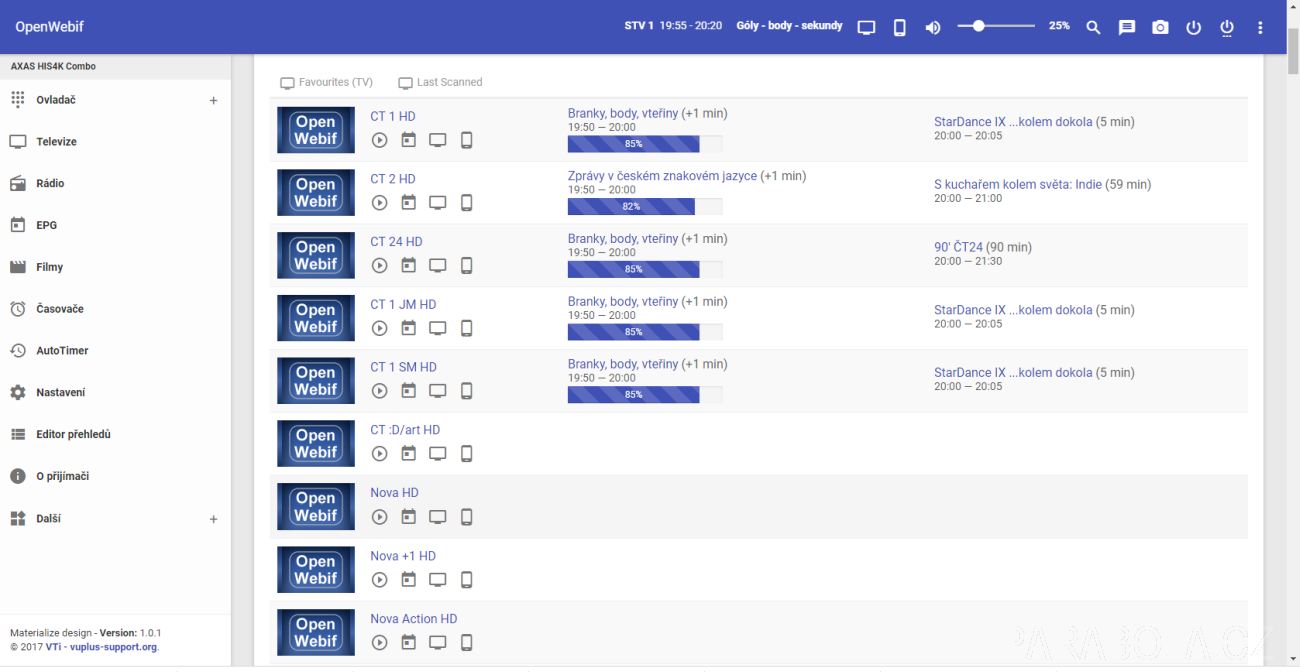Click play icon for CT :D/art HD

tap(379, 454)
